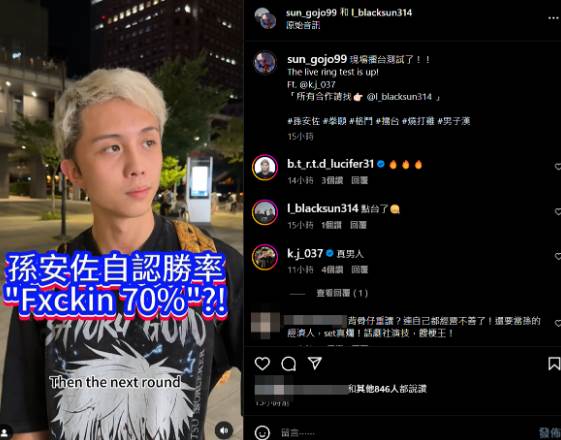Image resolution: width=561 pixels, height=440 pixels.
Task: Like the post with the heart icon
Action: click(262, 364)
